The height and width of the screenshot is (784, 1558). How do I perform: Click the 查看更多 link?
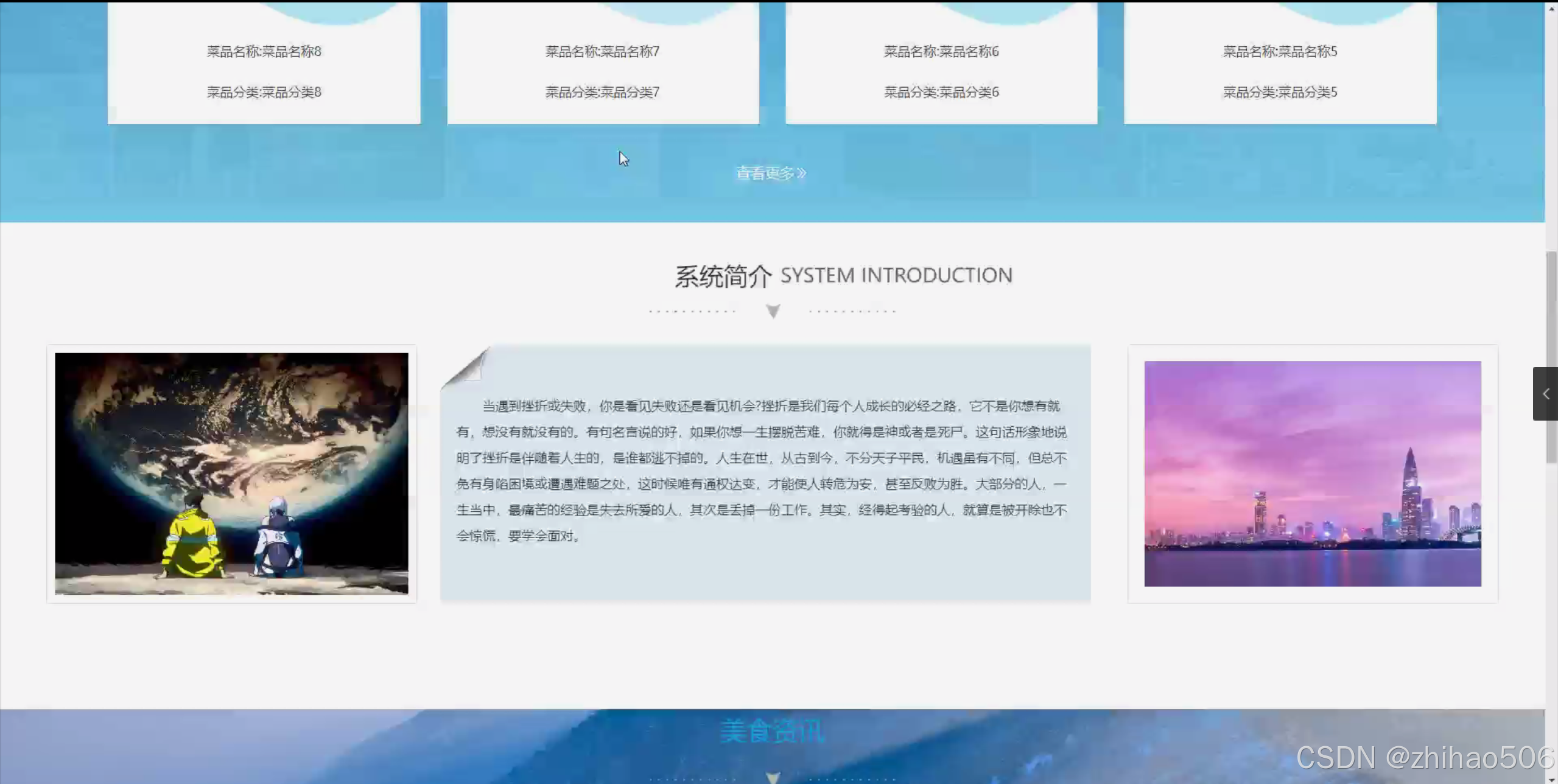pos(770,173)
